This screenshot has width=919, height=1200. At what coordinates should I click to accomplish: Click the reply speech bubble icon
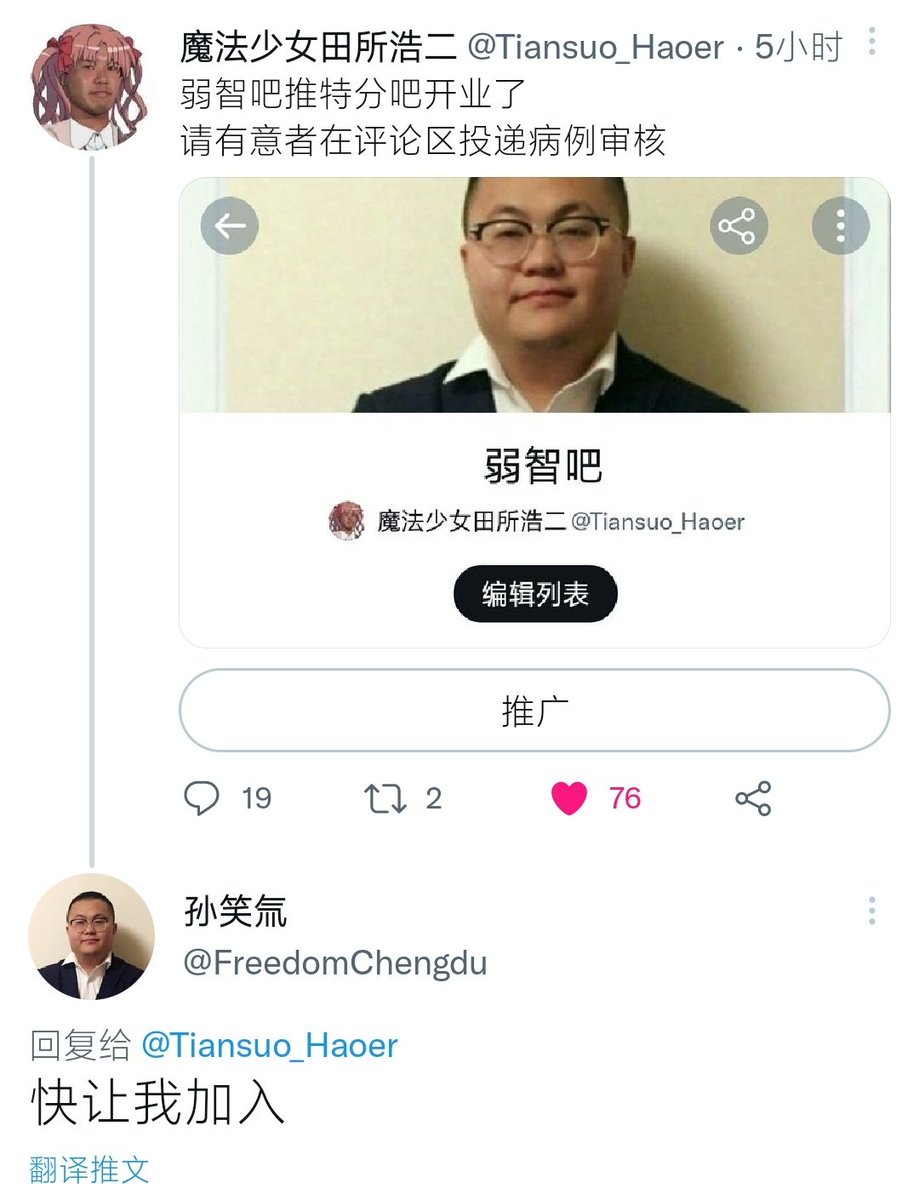(203, 798)
